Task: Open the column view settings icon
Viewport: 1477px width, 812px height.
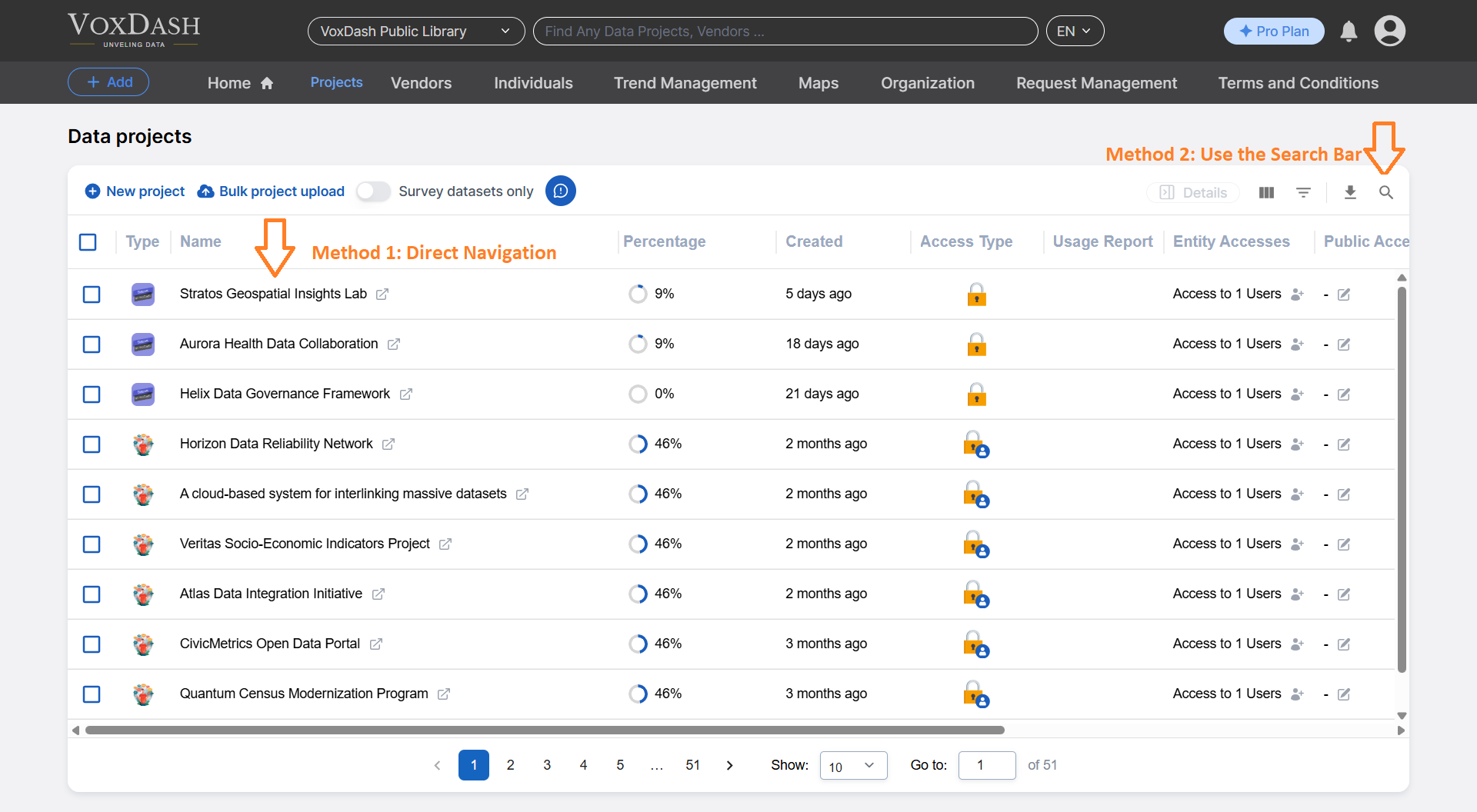Action: (1266, 192)
